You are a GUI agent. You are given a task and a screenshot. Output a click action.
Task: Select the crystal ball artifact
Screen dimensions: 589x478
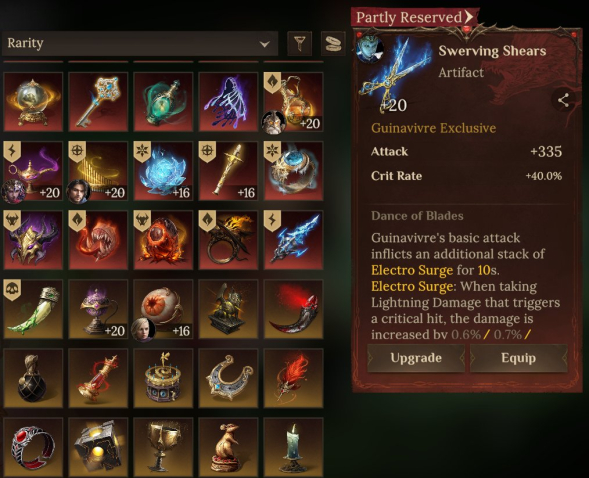click(x=33, y=102)
